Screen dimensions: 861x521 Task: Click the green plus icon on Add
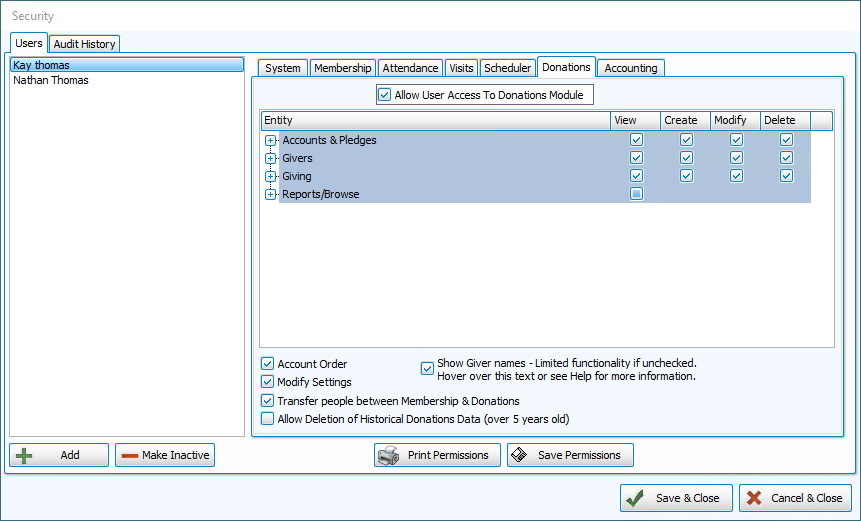click(24, 456)
